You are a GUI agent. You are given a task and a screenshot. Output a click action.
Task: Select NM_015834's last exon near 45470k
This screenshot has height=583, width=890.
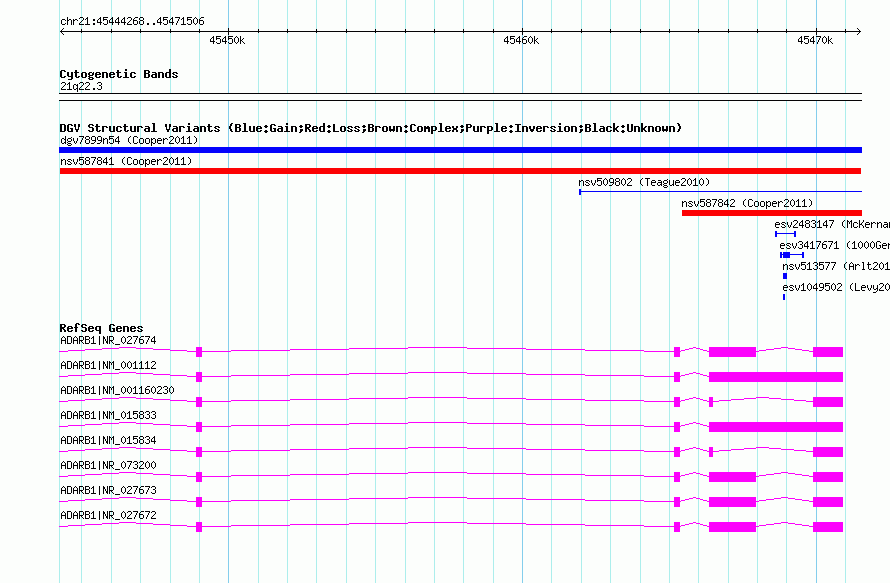tap(828, 452)
